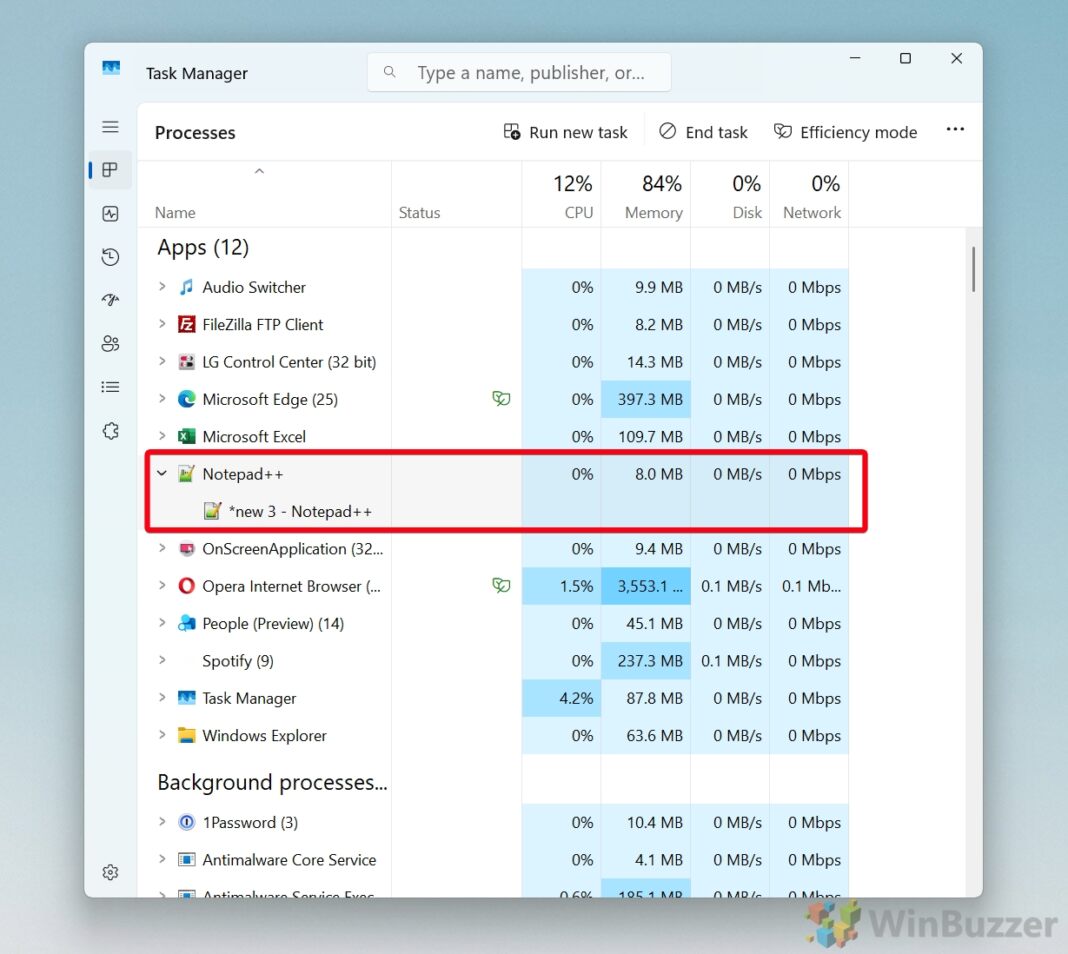Screen dimensions: 1068x954
Task: Expand the Spotify process group
Action: [161, 661]
